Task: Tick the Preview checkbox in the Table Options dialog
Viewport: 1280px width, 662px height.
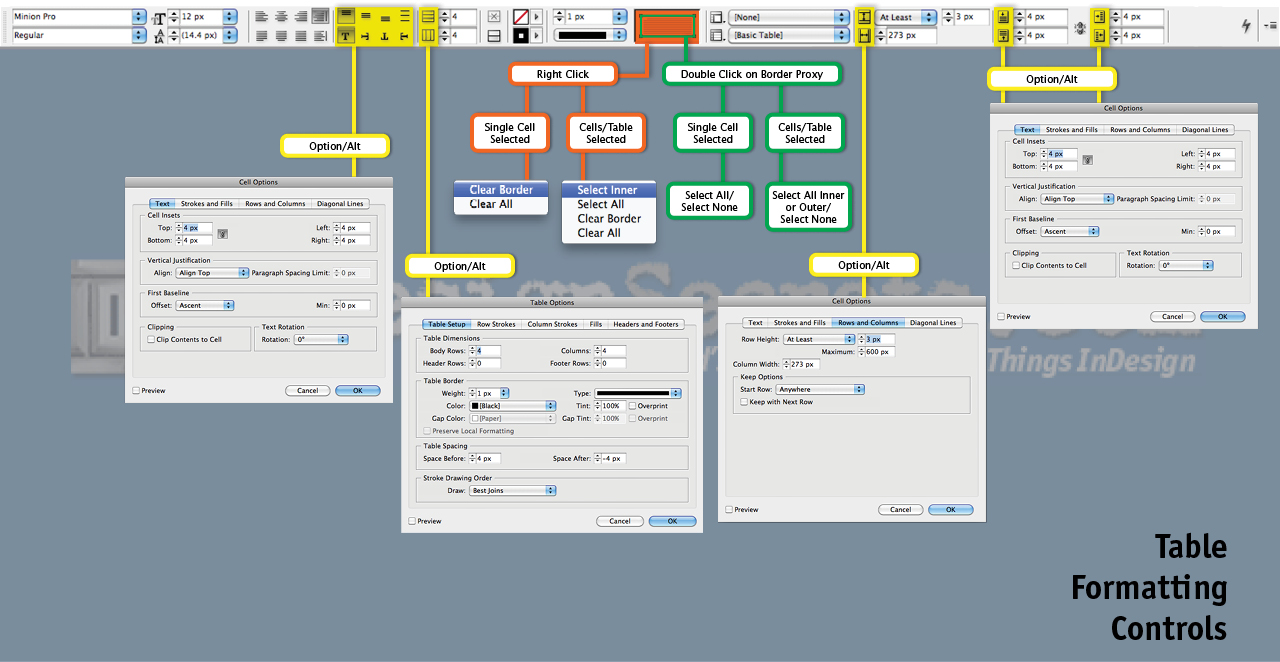Action: click(x=412, y=521)
